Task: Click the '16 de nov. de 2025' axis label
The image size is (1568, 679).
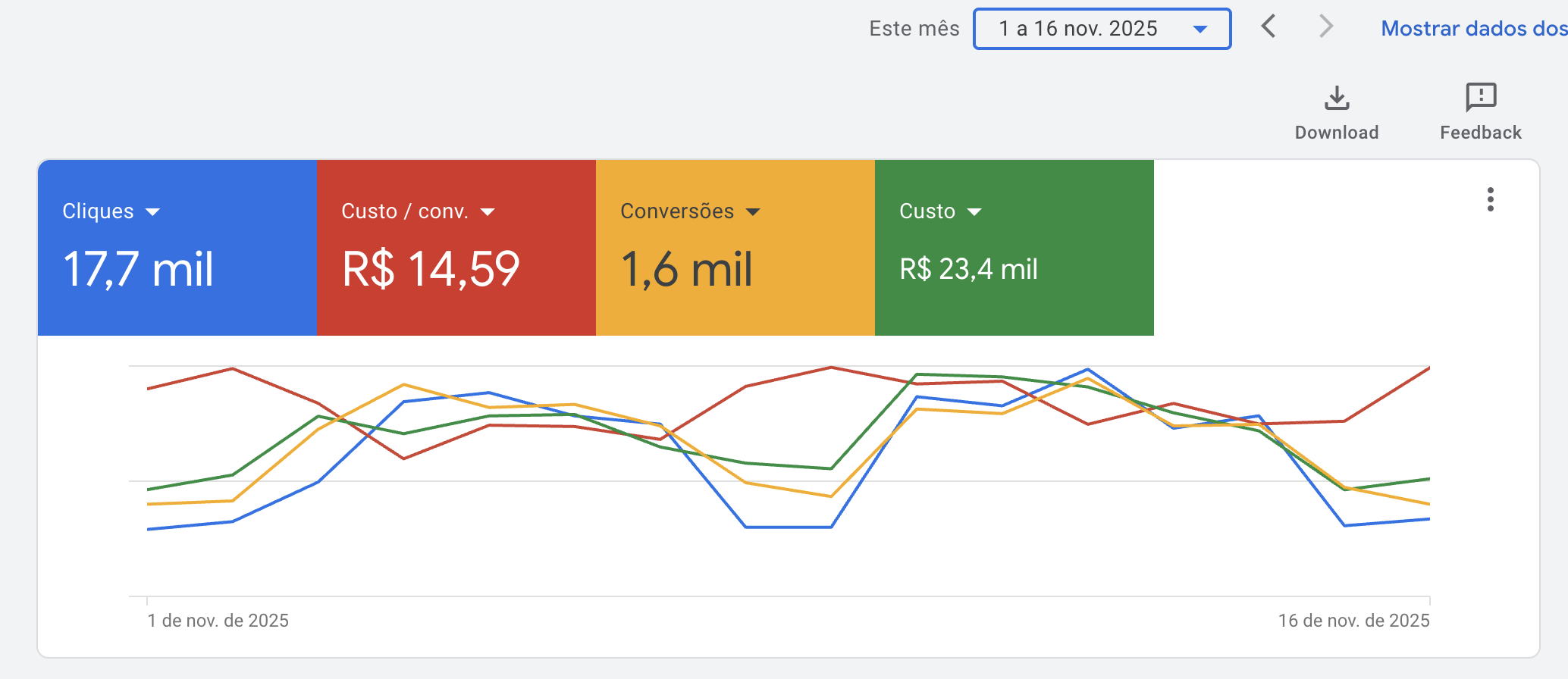Action: [1353, 621]
